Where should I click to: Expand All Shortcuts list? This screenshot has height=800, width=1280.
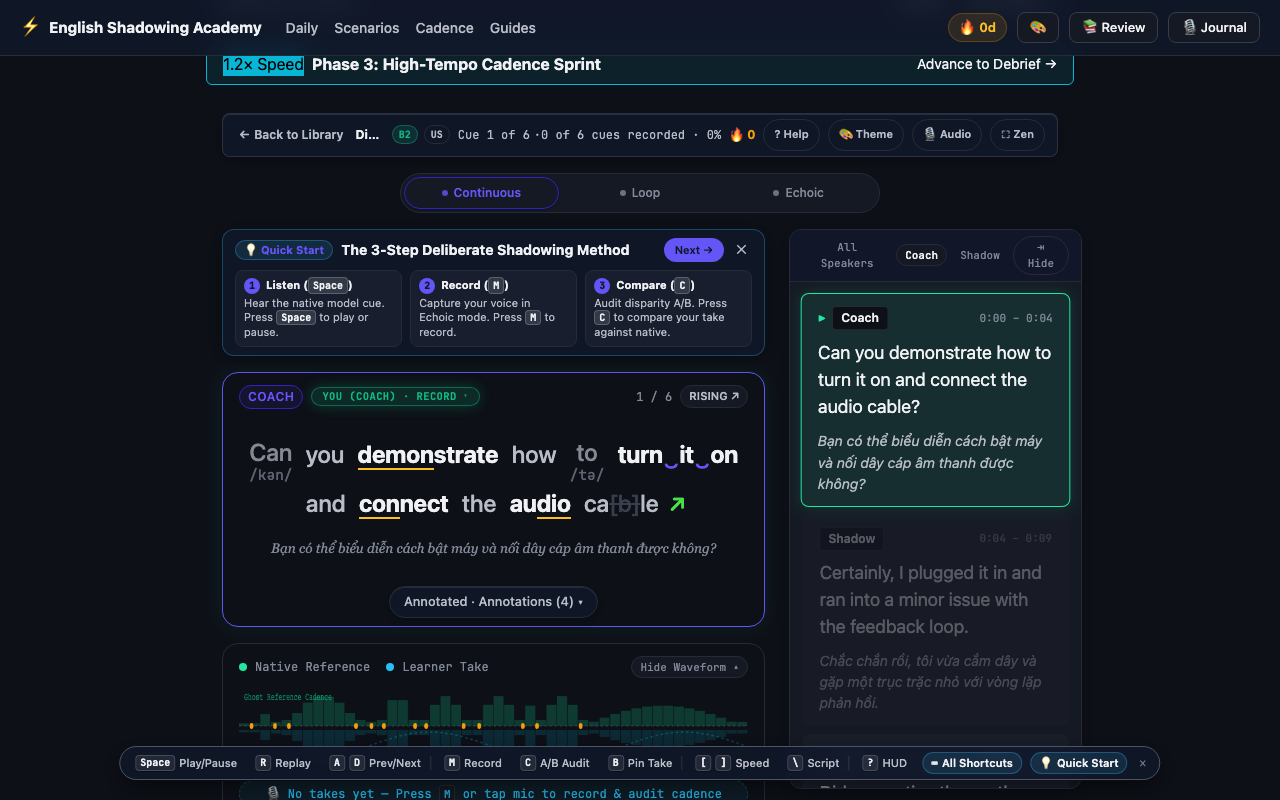coord(972,763)
